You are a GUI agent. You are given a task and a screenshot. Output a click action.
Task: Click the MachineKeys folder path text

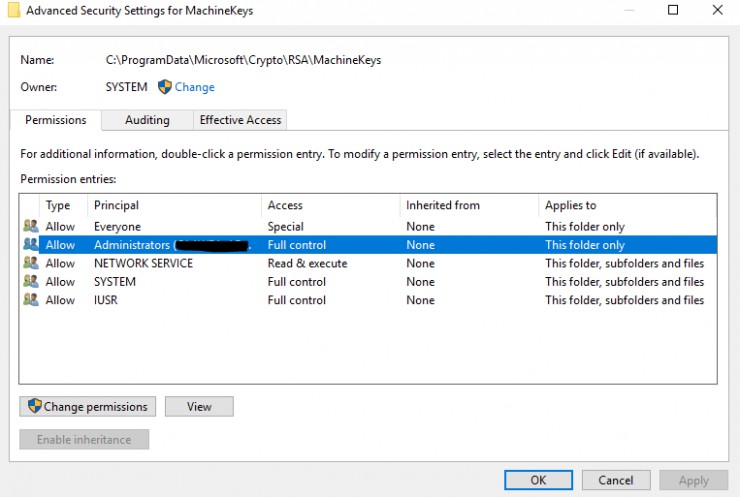(244, 60)
